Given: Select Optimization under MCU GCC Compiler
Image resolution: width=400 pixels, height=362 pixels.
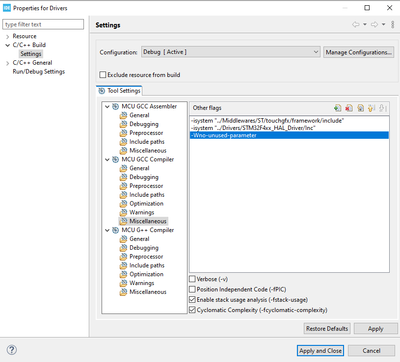Looking at the screenshot, I should tap(146, 204).
